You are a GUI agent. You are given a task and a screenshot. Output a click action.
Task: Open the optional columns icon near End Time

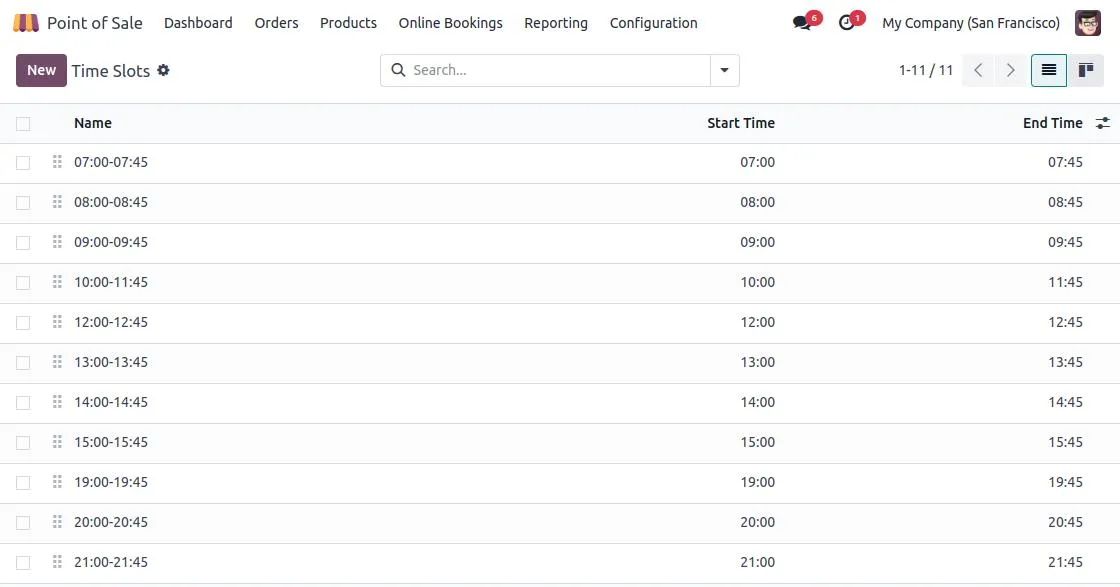click(1103, 122)
